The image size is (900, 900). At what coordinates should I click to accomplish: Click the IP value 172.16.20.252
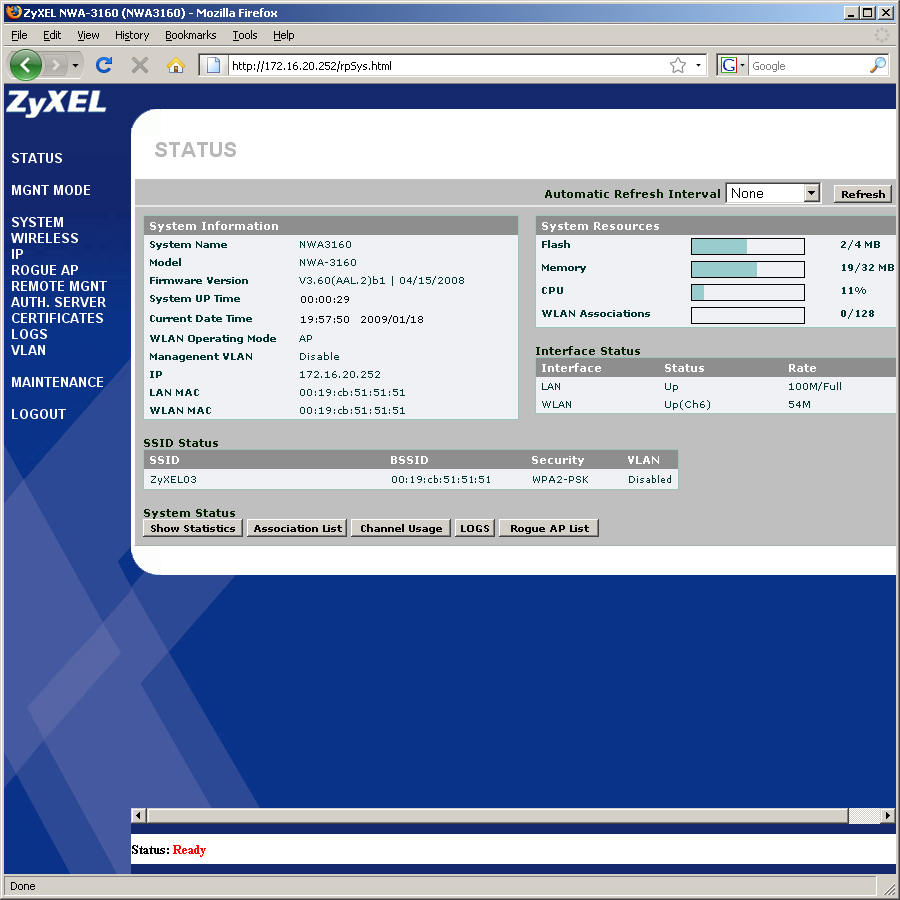(x=340, y=374)
